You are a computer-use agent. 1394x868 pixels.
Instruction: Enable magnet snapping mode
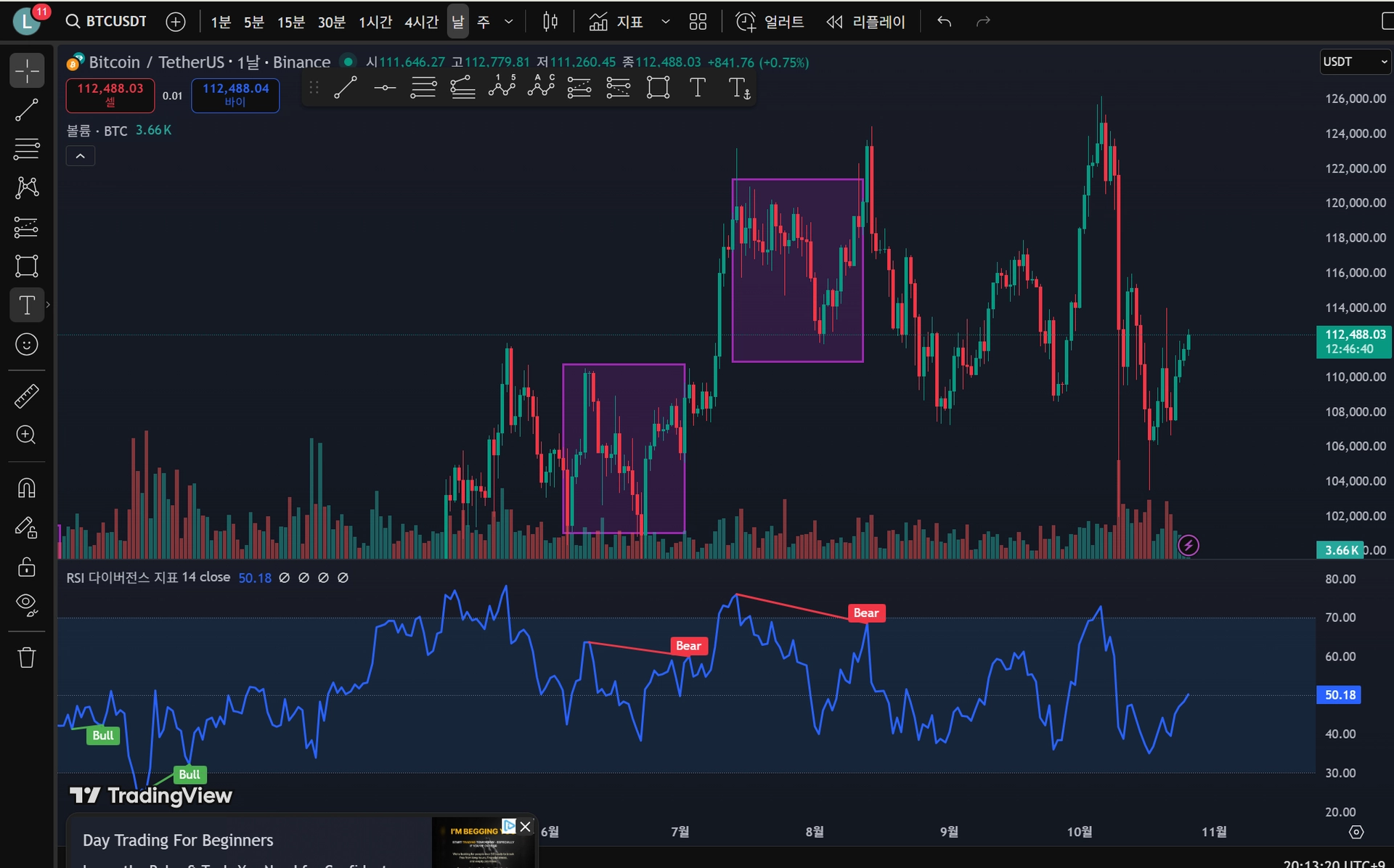tap(27, 488)
